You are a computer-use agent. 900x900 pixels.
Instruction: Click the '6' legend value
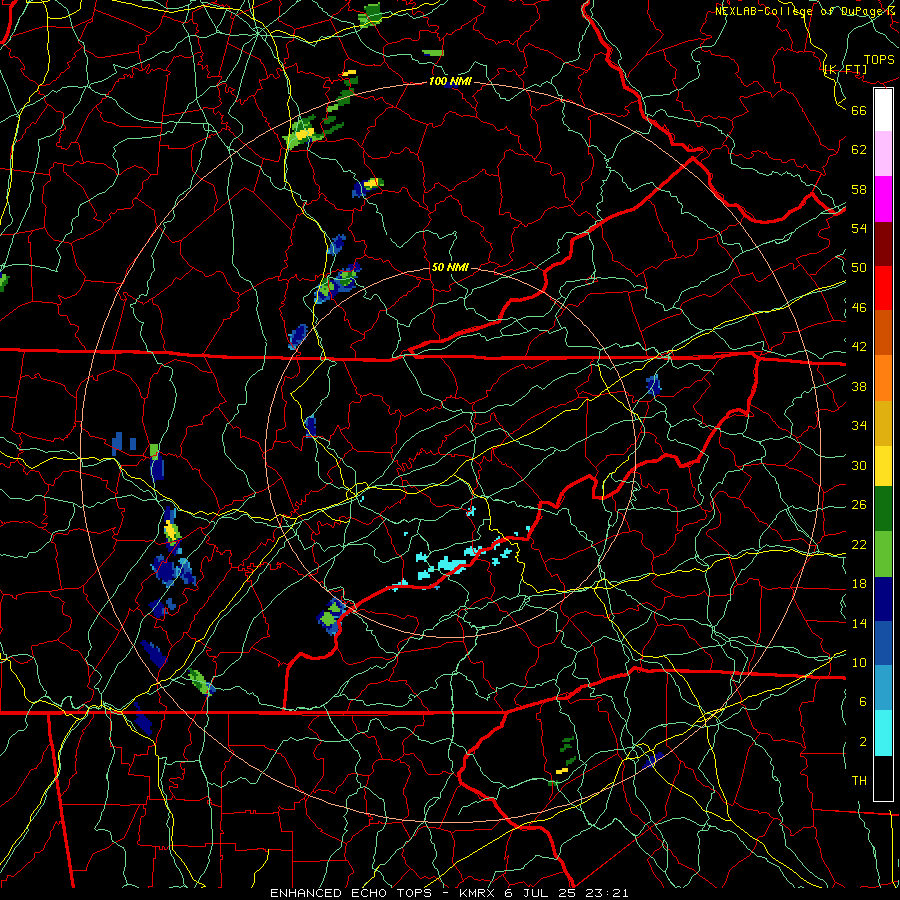tap(863, 702)
